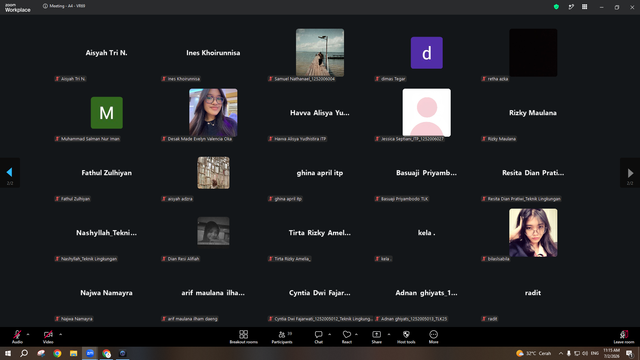Go to next gallery page arrow
The height and width of the screenshot is (360, 640).
pos(630,173)
